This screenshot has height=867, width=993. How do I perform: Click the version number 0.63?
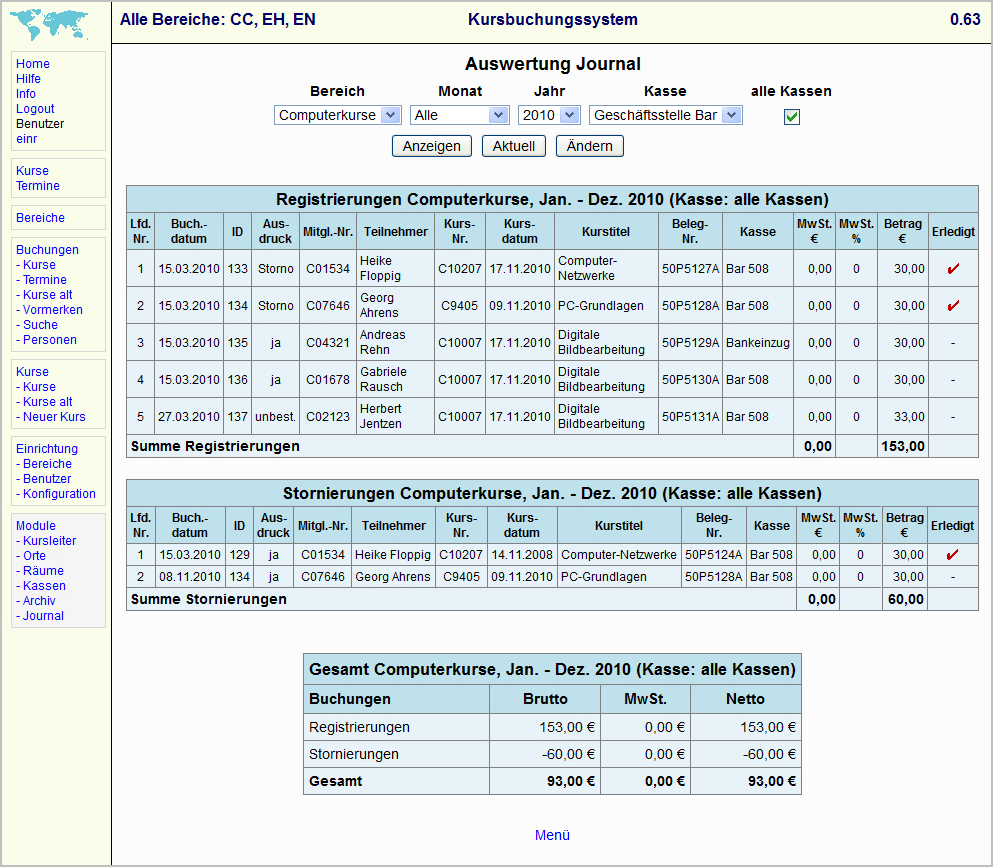point(965,20)
